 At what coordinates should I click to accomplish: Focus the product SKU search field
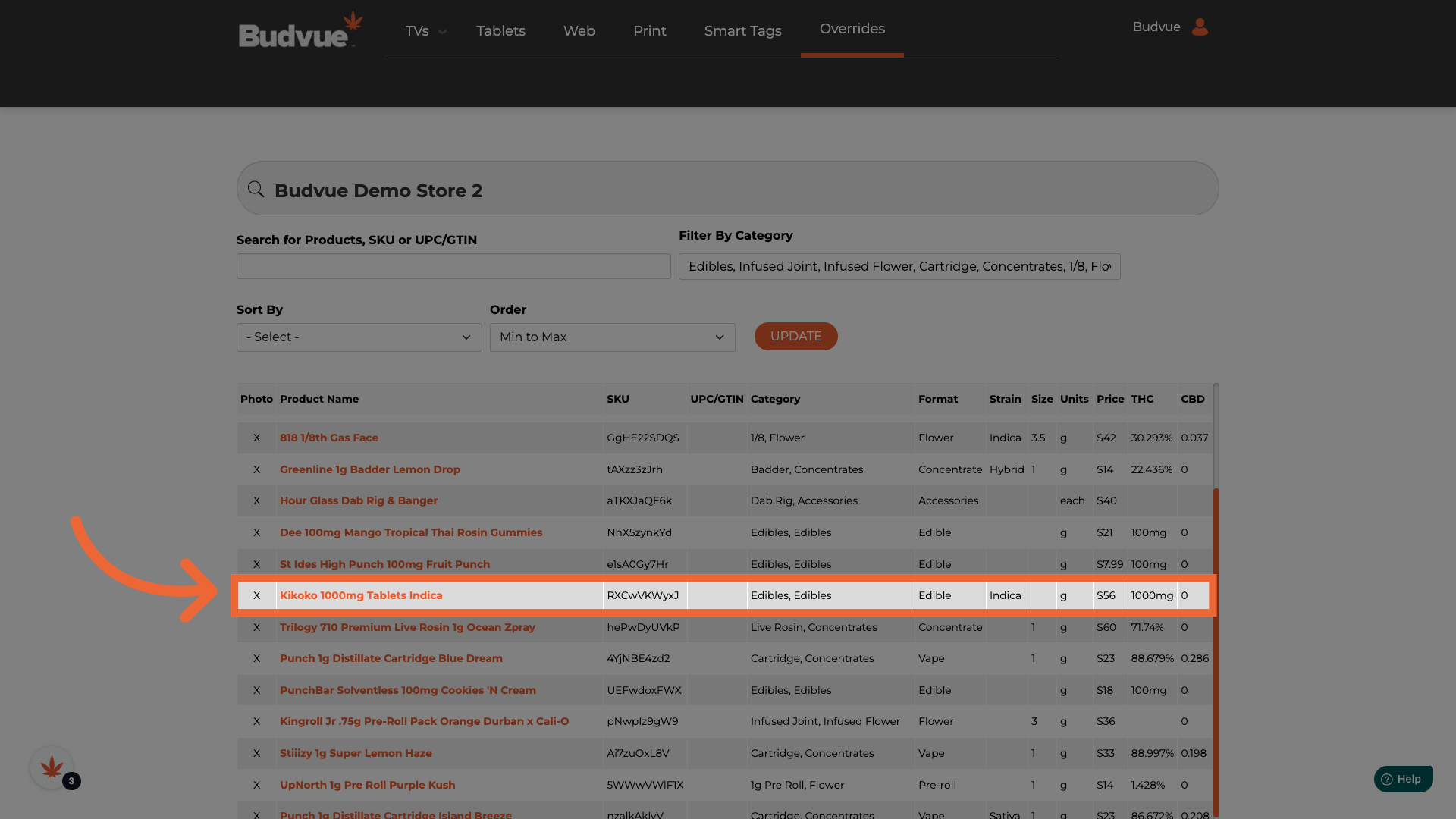[453, 266]
